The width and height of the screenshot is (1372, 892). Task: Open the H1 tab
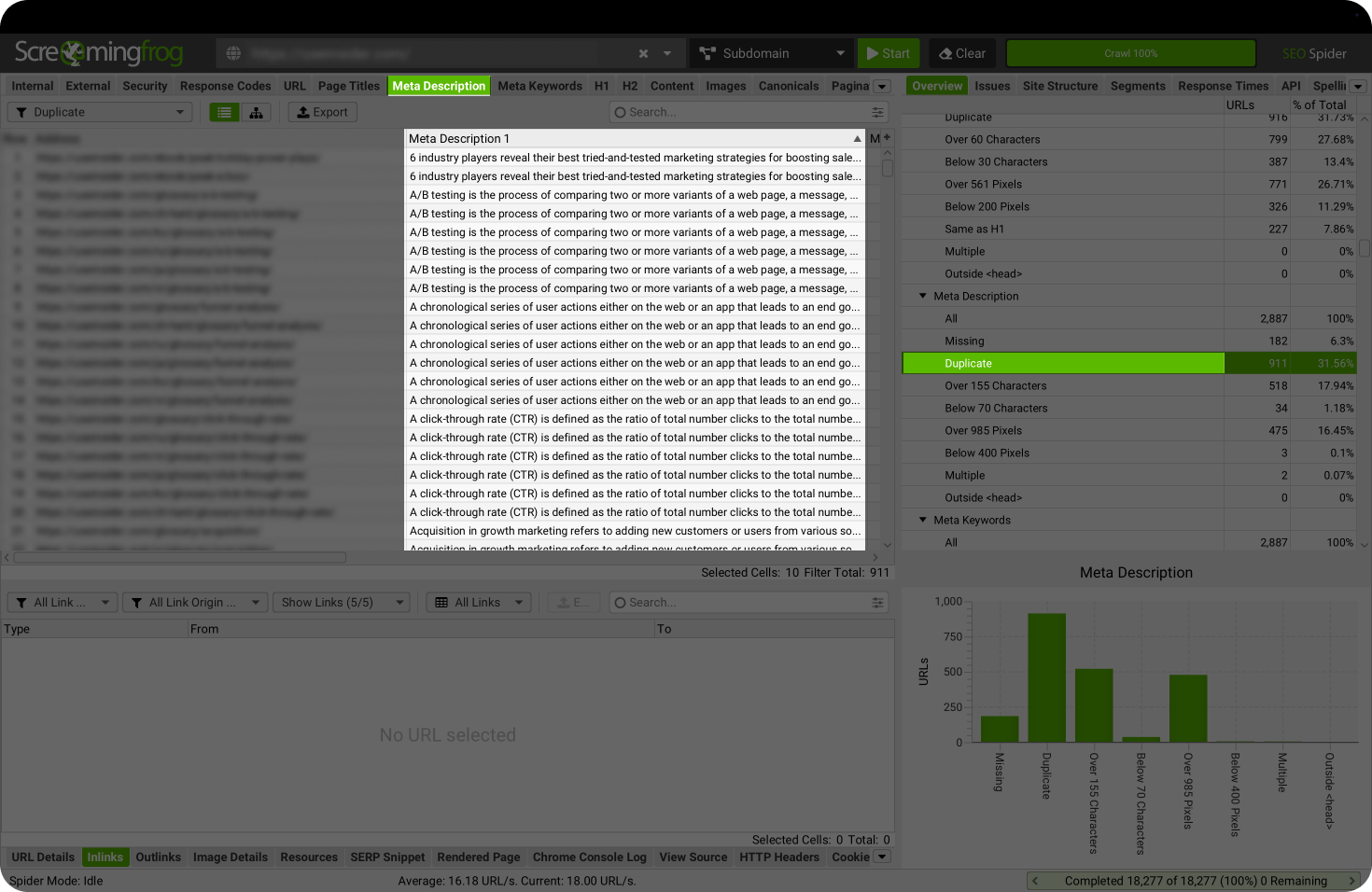coord(602,86)
